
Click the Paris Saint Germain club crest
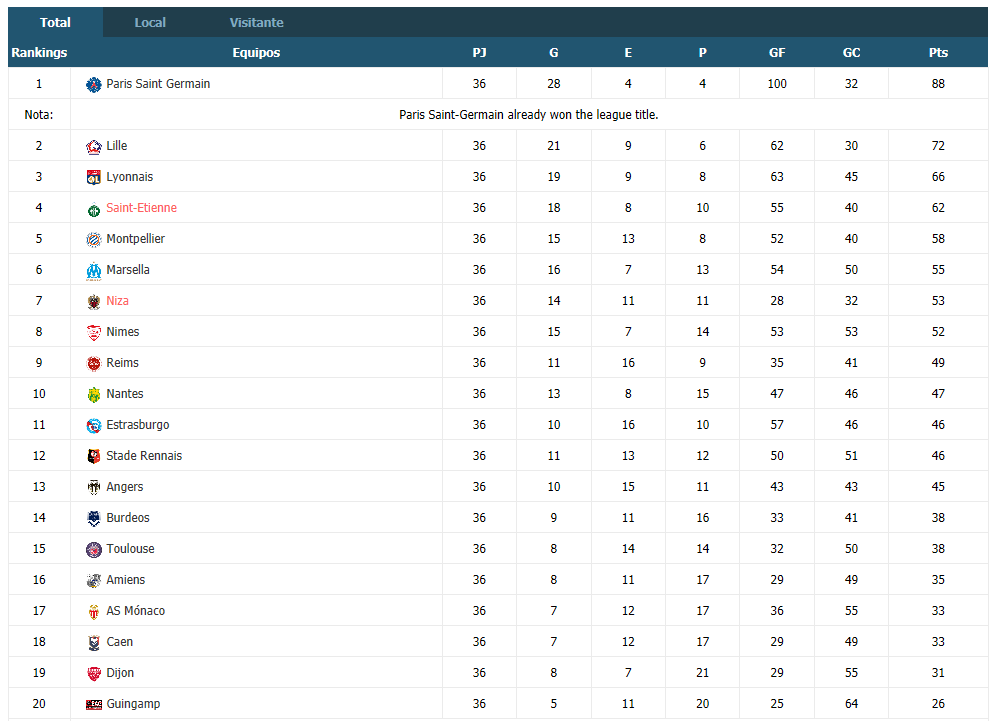point(94,84)
